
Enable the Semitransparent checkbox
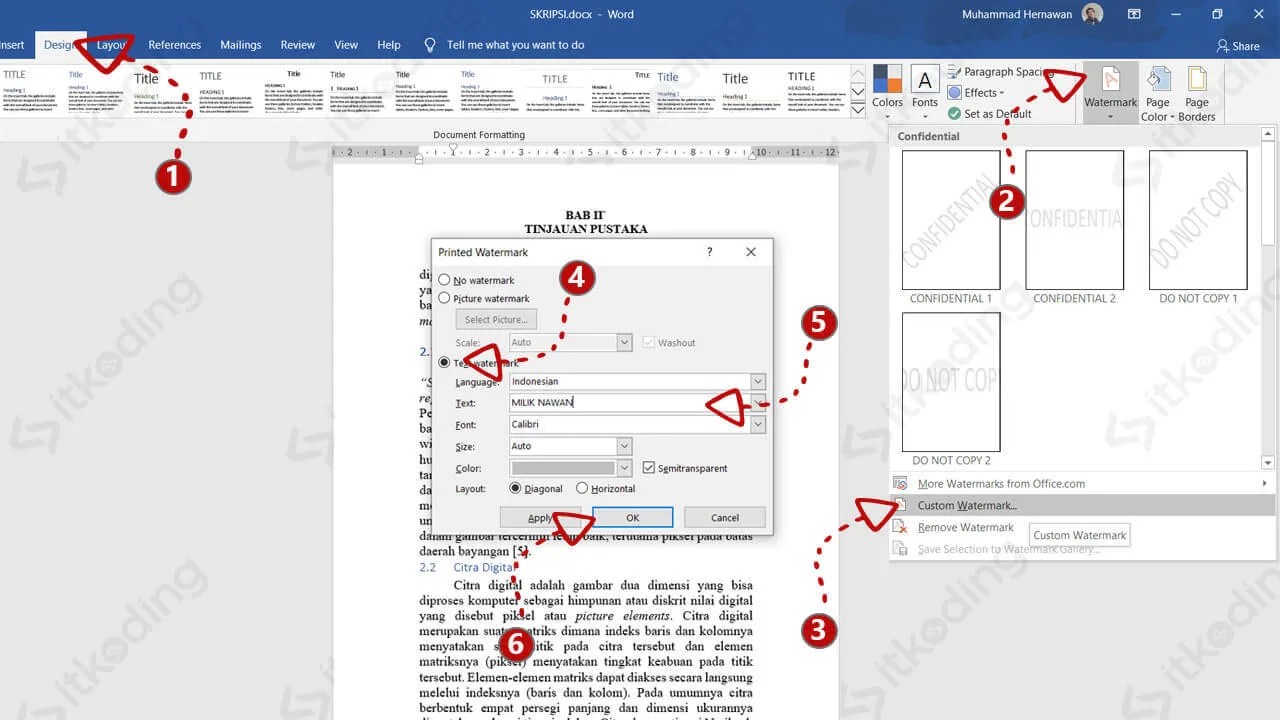(x=649, y=468)
